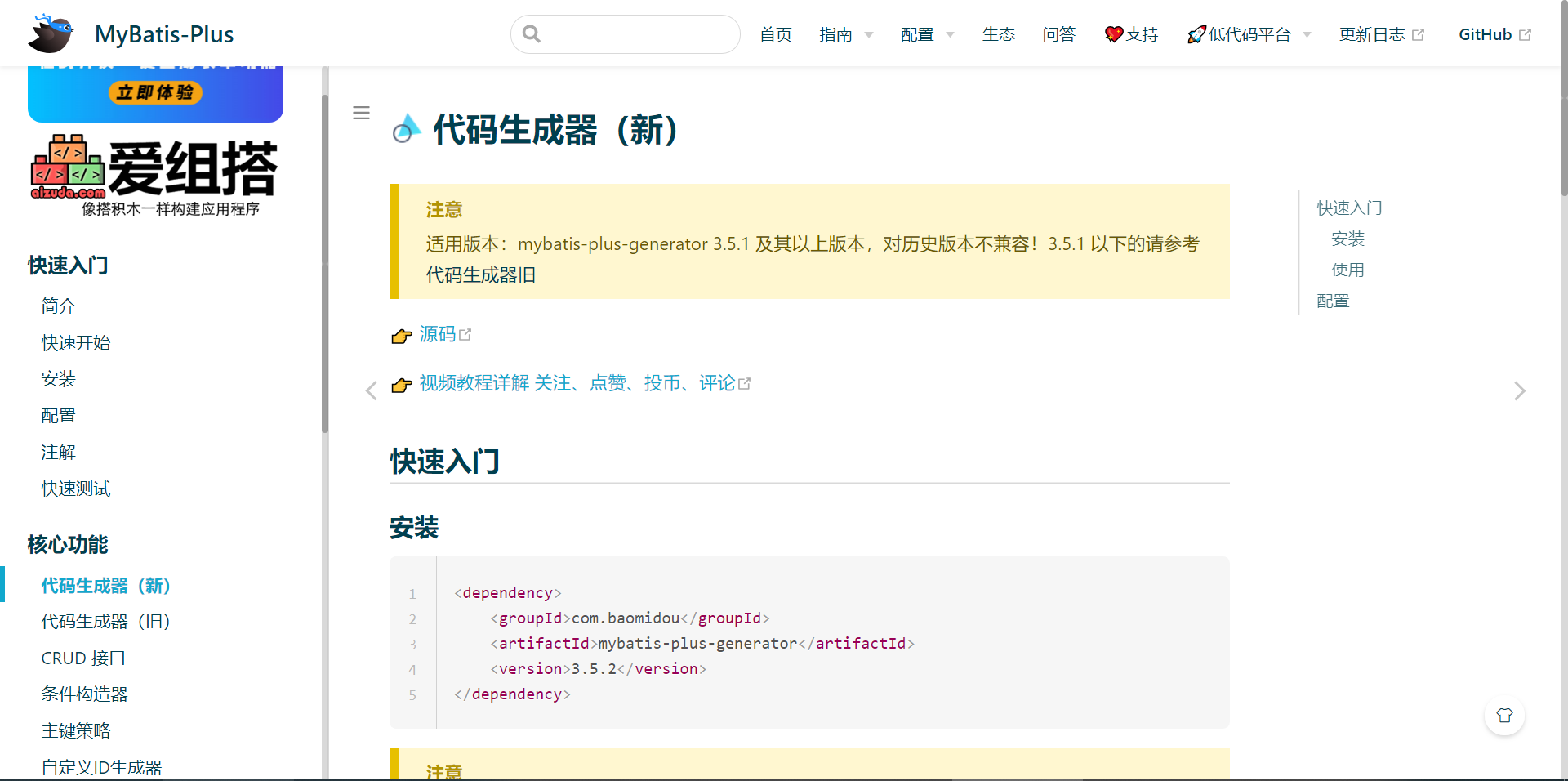Screen dimensions: 1568x781
Task: Open sidebar item 配置
Action: pyautogui.click(x=59, y=416)
